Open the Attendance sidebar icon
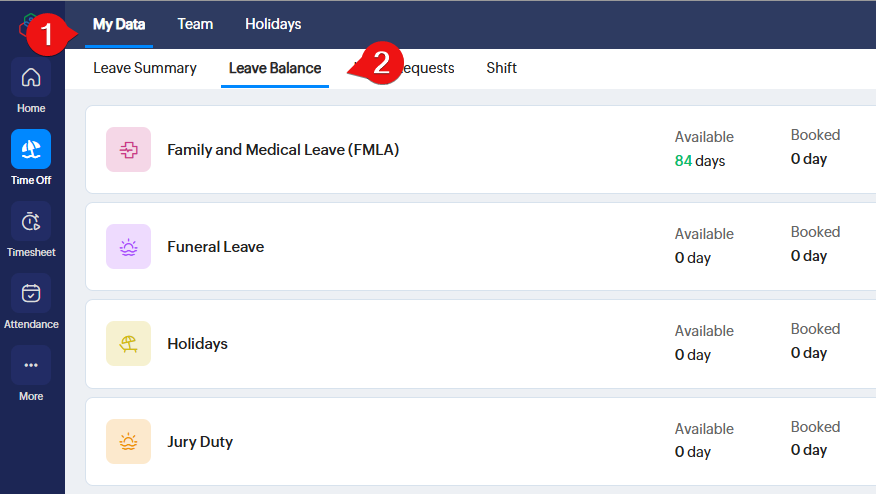This screenshot has height=494, width=876. pyautogui.click(x=31, y=294)
